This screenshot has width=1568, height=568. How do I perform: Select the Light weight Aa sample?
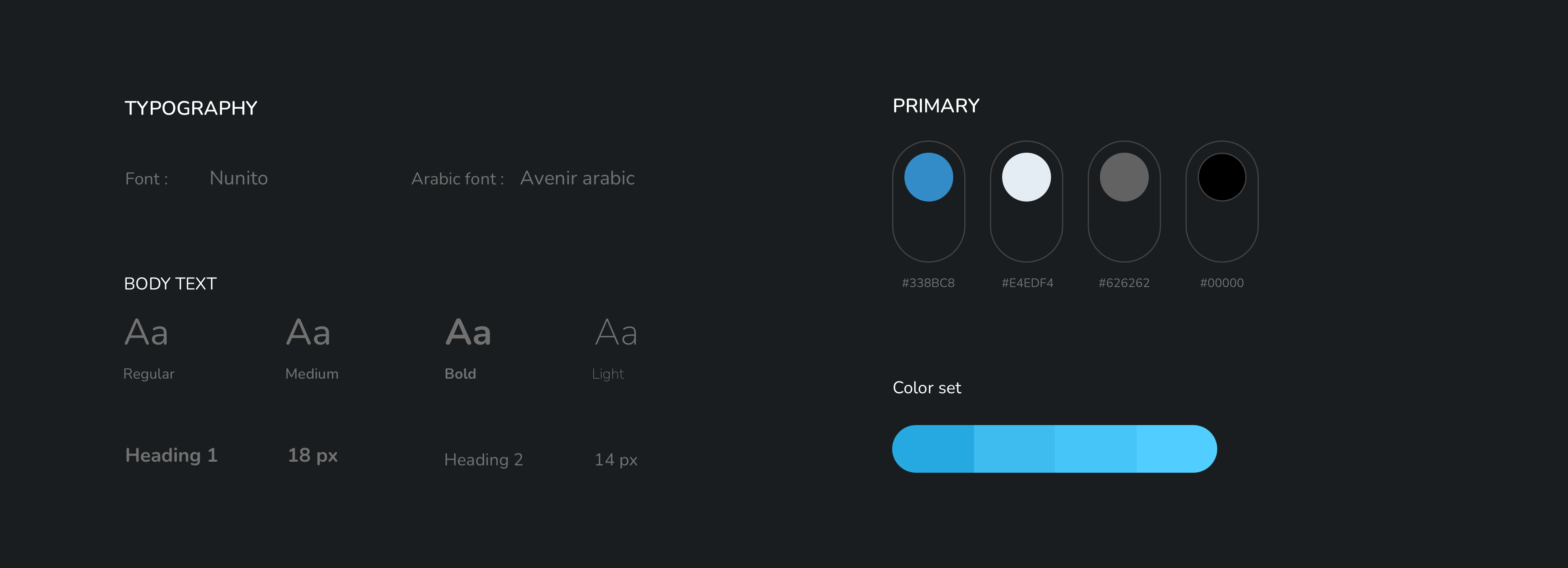click(x=616, y=332)
